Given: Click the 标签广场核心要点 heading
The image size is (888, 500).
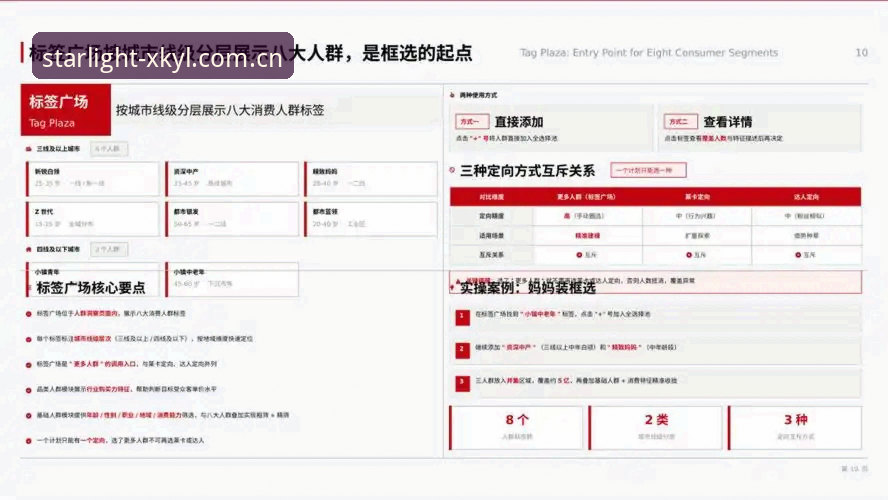Looking at the screenshot, I should 91,288.
